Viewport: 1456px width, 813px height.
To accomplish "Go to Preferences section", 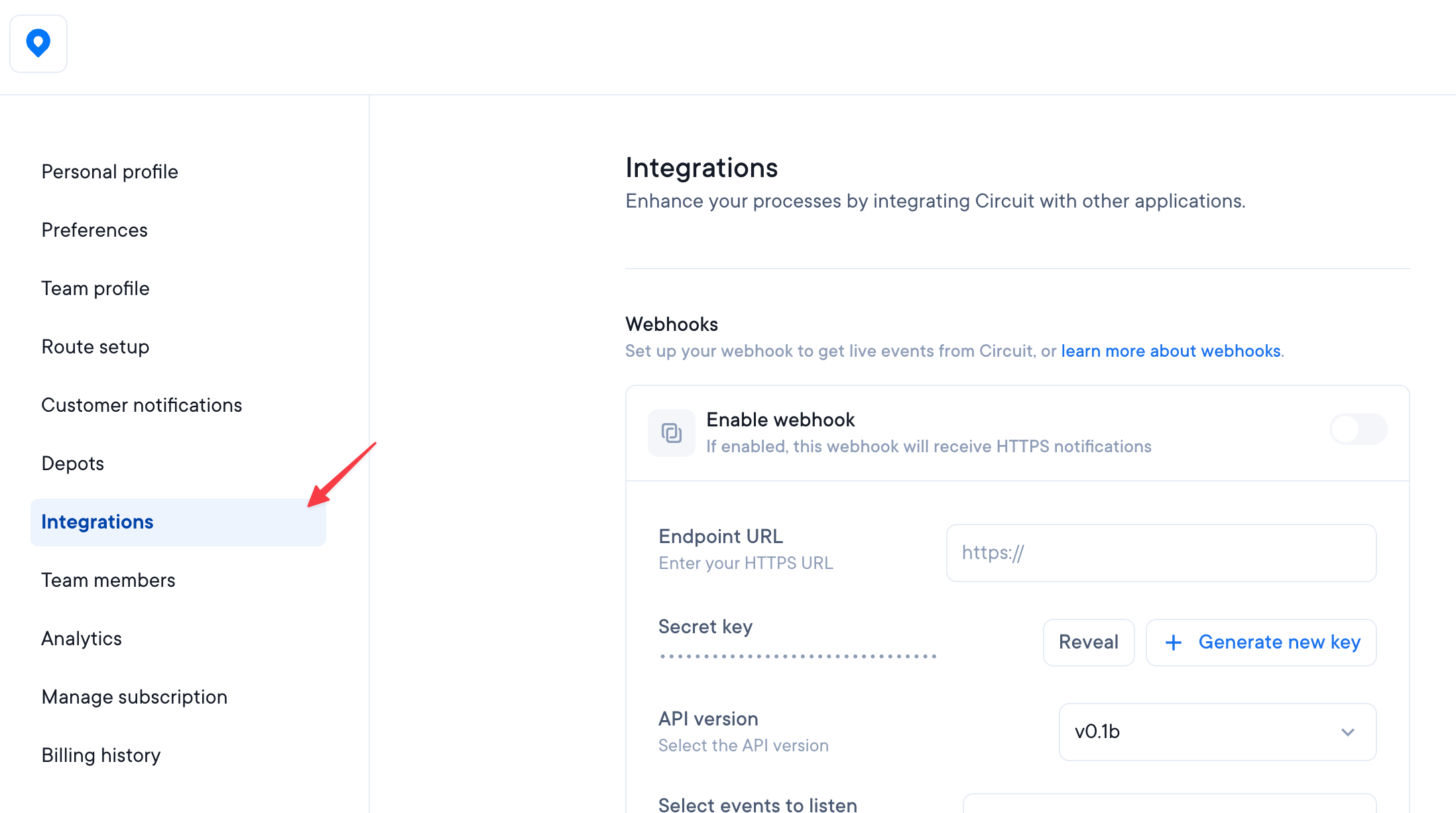I will [94, 230].
